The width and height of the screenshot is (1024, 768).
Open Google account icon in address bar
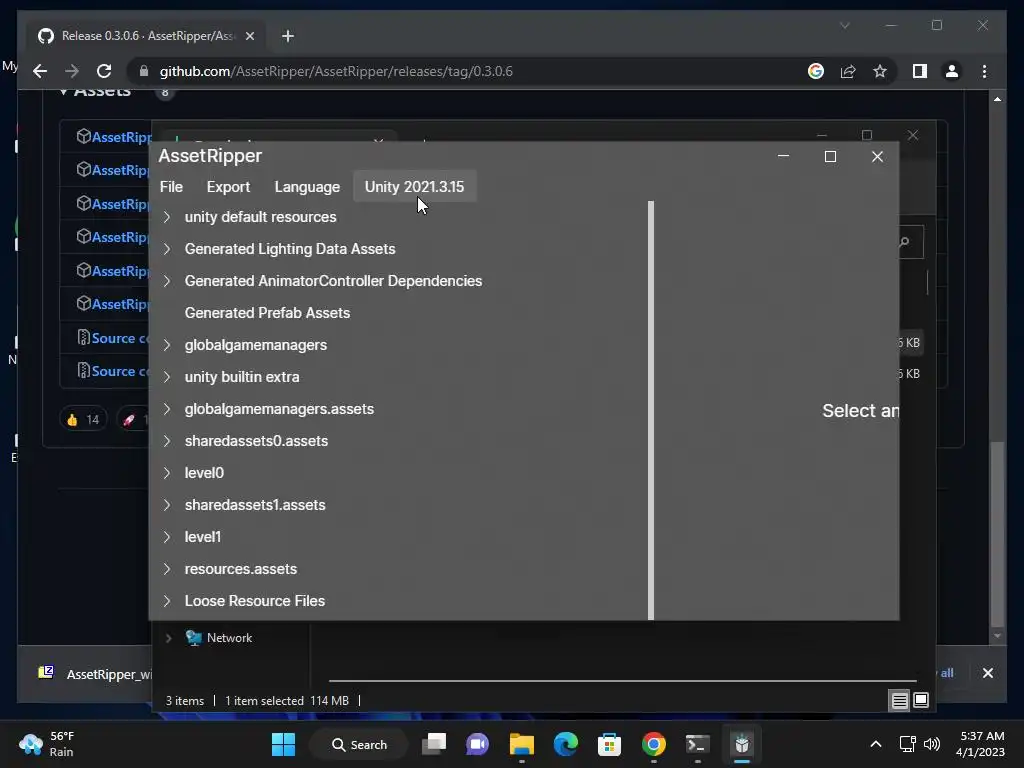pos(816,71)
